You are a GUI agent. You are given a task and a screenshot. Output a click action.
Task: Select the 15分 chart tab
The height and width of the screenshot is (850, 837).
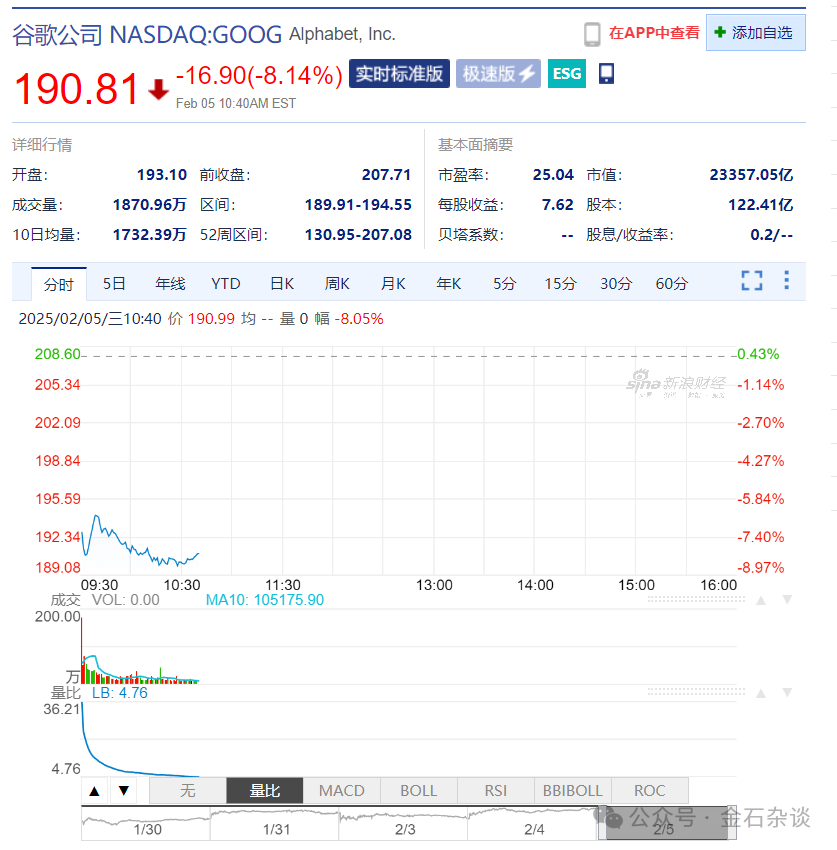click(x=560, y=284)
